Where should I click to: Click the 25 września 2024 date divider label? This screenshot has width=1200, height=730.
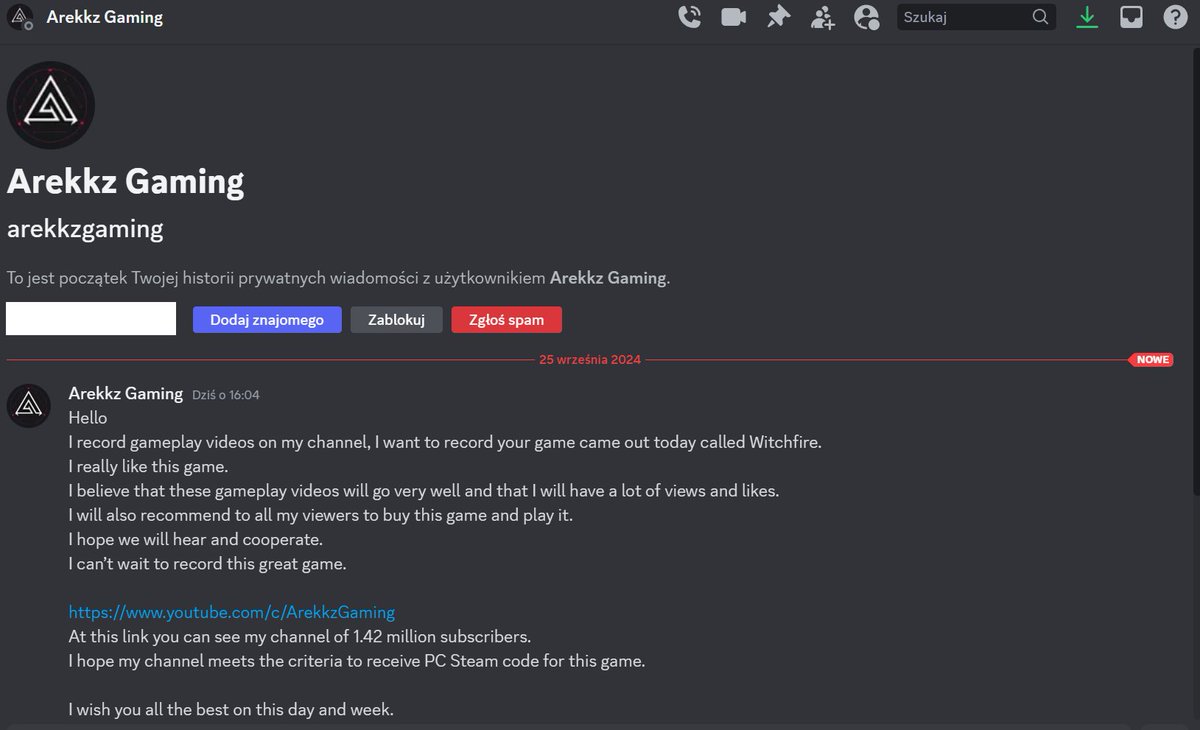coord(590,360)
